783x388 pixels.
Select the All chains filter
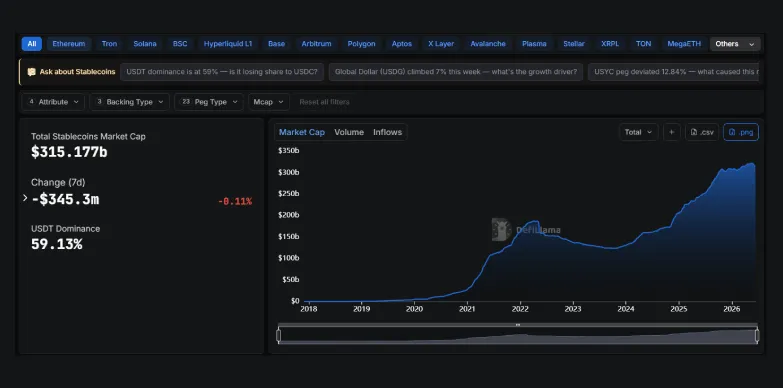point(31,44)
